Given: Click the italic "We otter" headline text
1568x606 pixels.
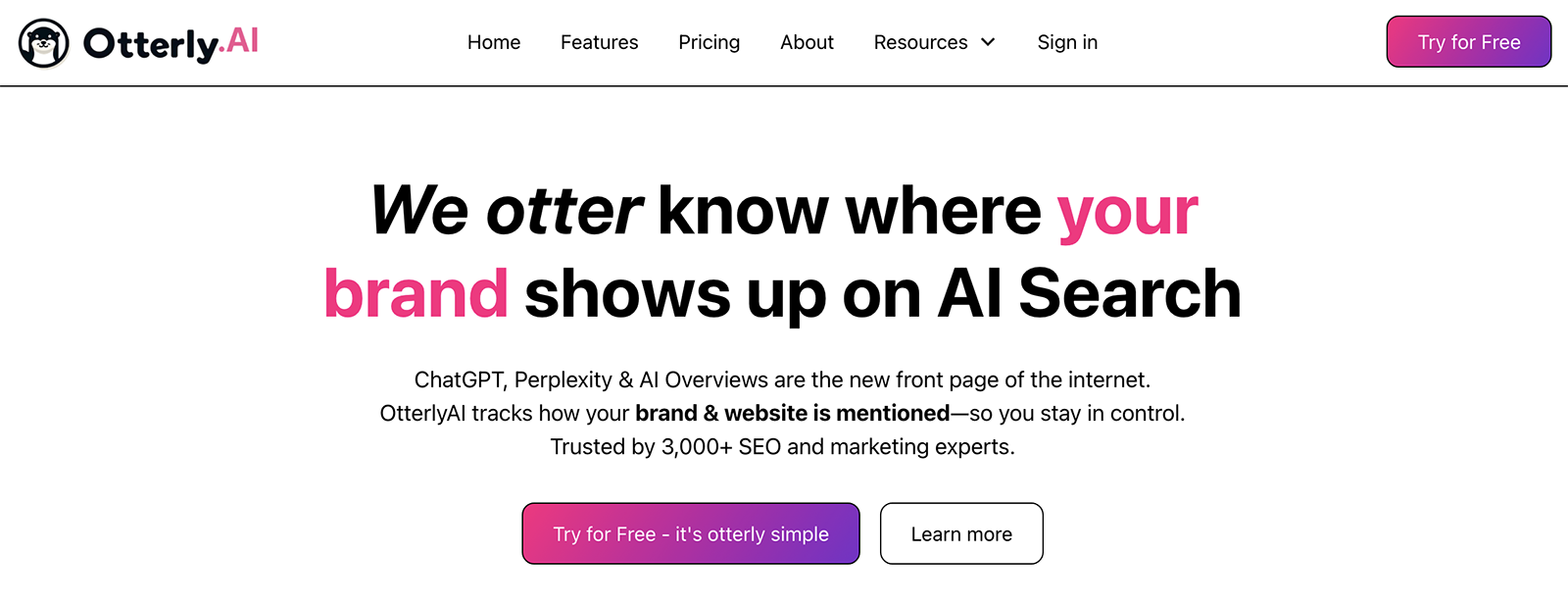Looking at the screenshot, I should coord(506,211).
